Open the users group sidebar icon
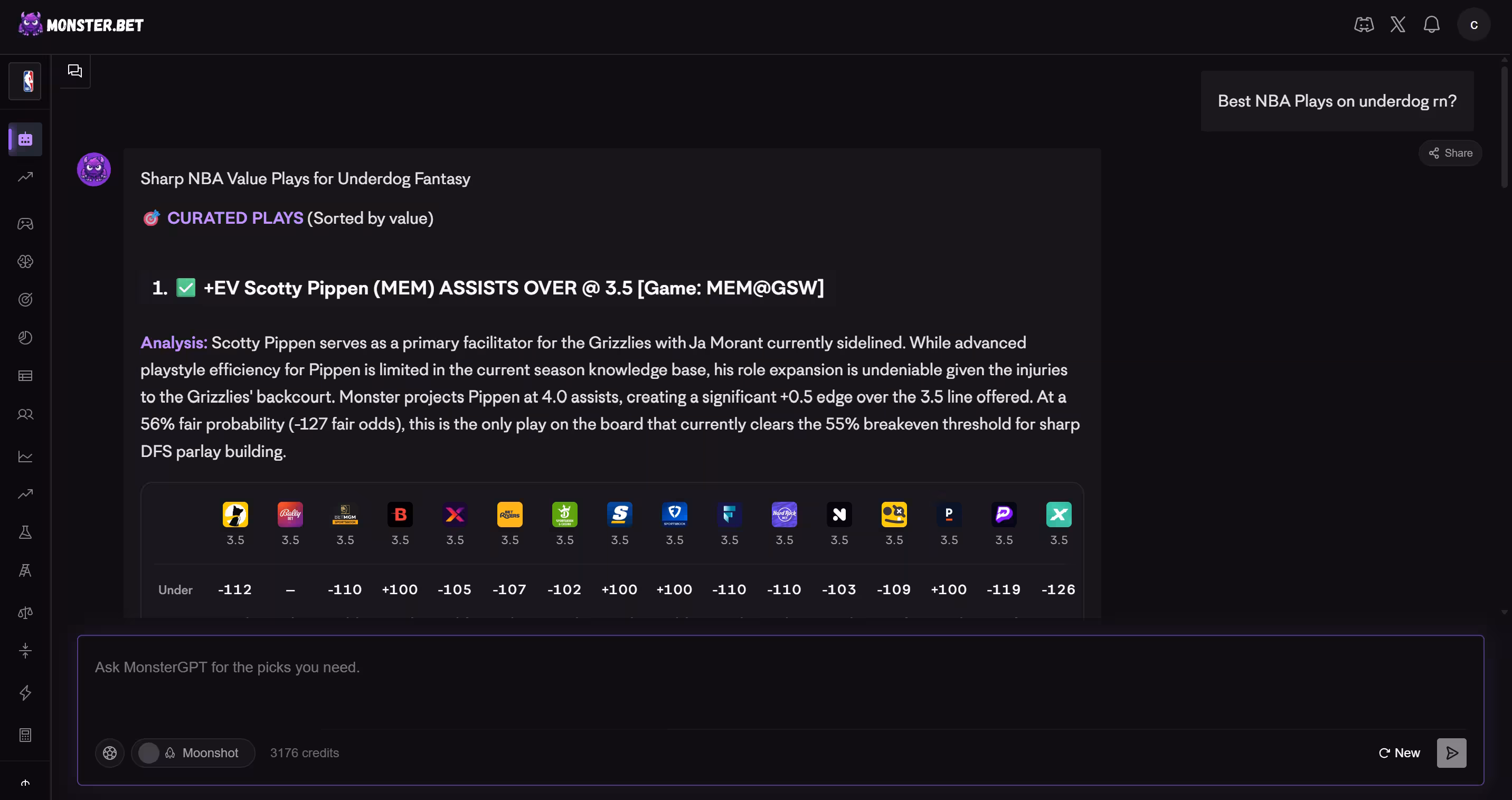 (25, 415)
